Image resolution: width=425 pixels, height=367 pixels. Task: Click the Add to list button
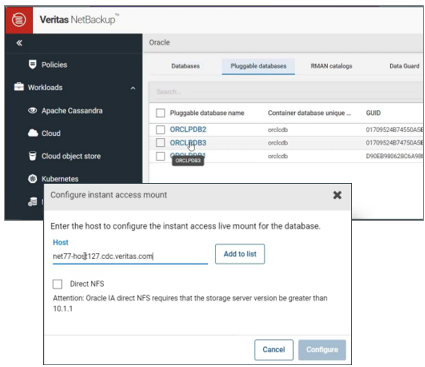(x=240, y=254)
